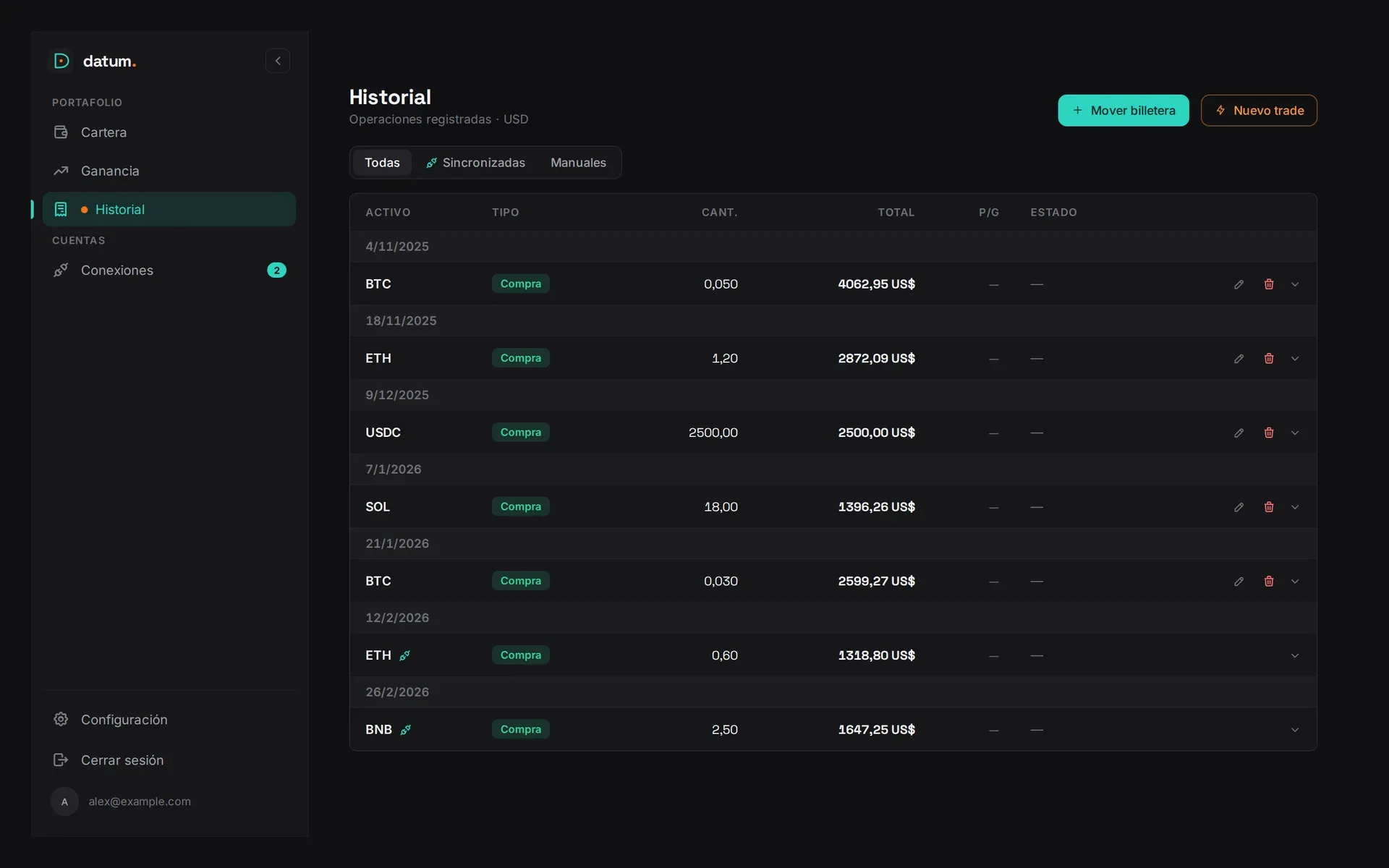
Task: Click the ACTIVO column header
Action: click(388, 212)
